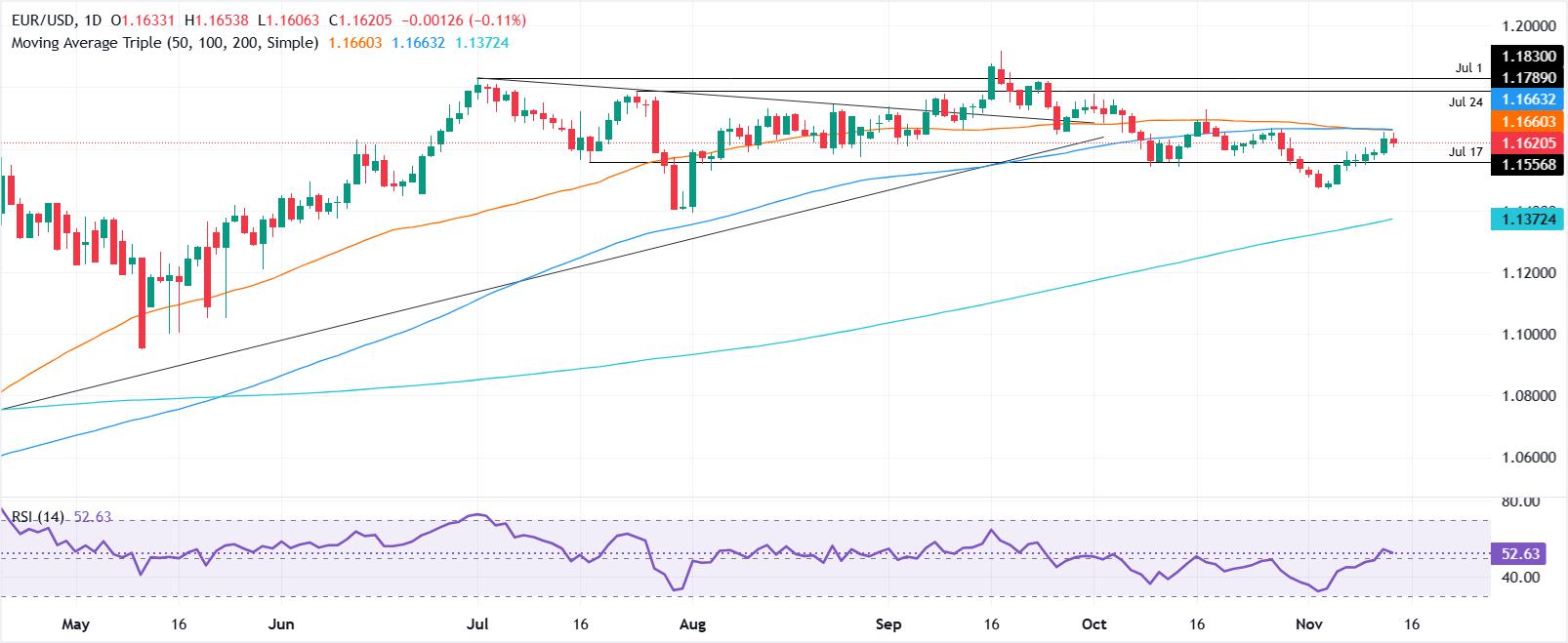Click the RSI (14) indicator label

pyautogui.click(x=33, y=516)
